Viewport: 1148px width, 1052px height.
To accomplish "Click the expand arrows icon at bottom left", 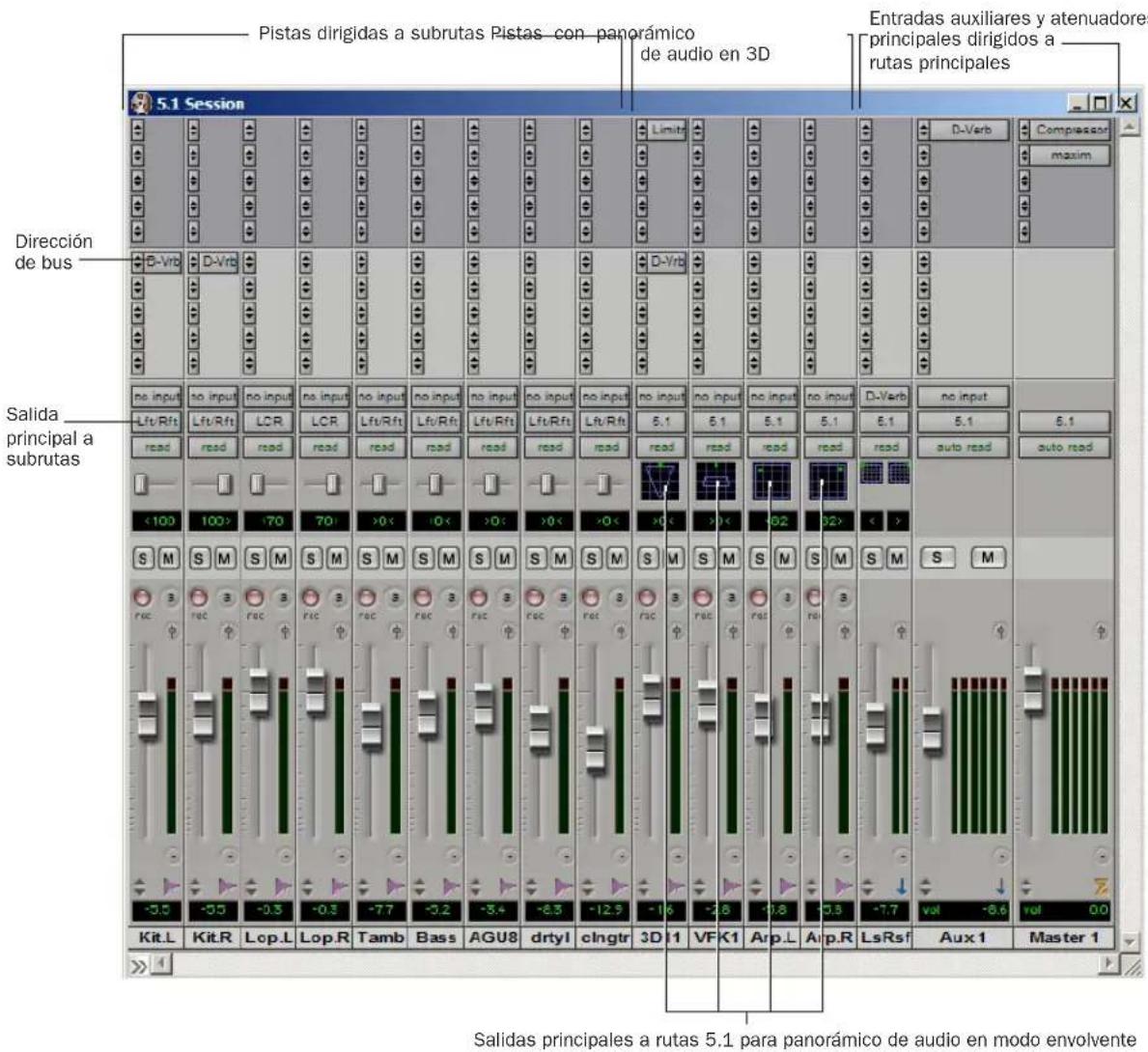I will pyautogui.click(x=138, y=966).
